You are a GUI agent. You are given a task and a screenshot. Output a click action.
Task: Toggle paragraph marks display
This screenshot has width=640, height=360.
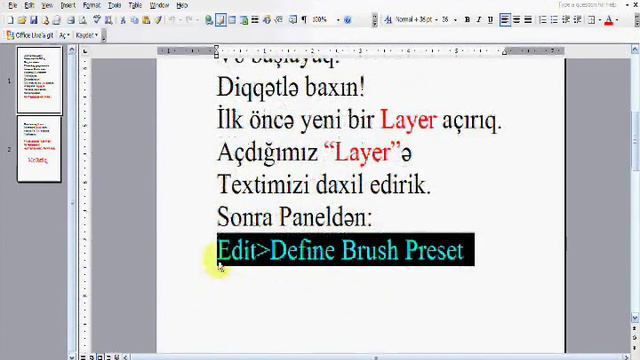tap(304, 20)
